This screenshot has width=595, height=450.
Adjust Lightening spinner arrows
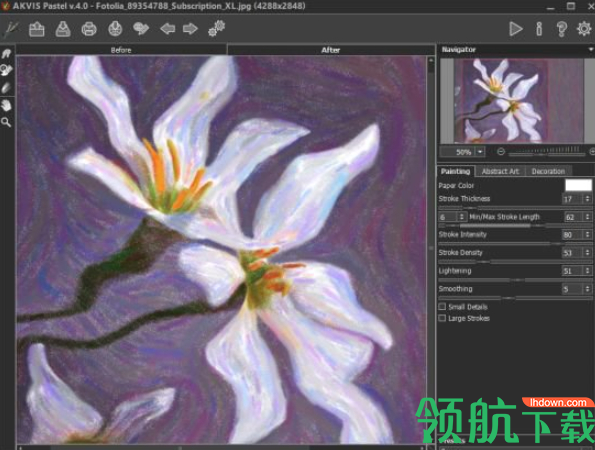tap(587, 271)
